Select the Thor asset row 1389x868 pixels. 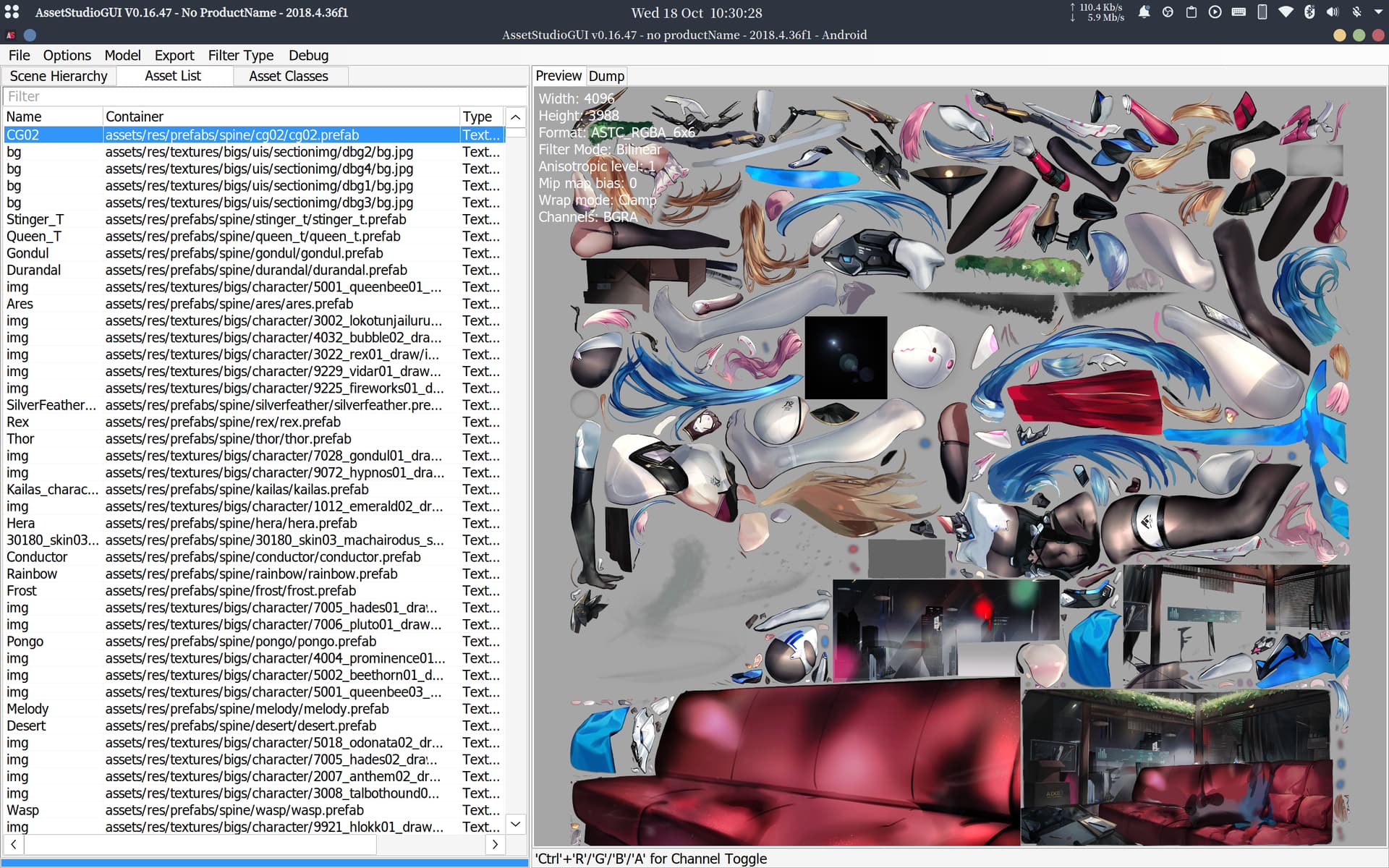click(254, 438)
